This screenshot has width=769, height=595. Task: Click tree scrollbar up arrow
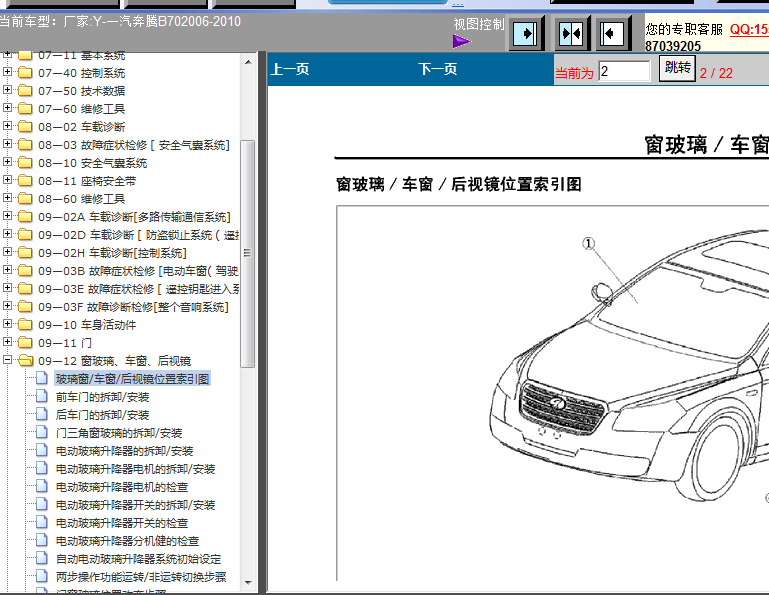coord(248,62)
